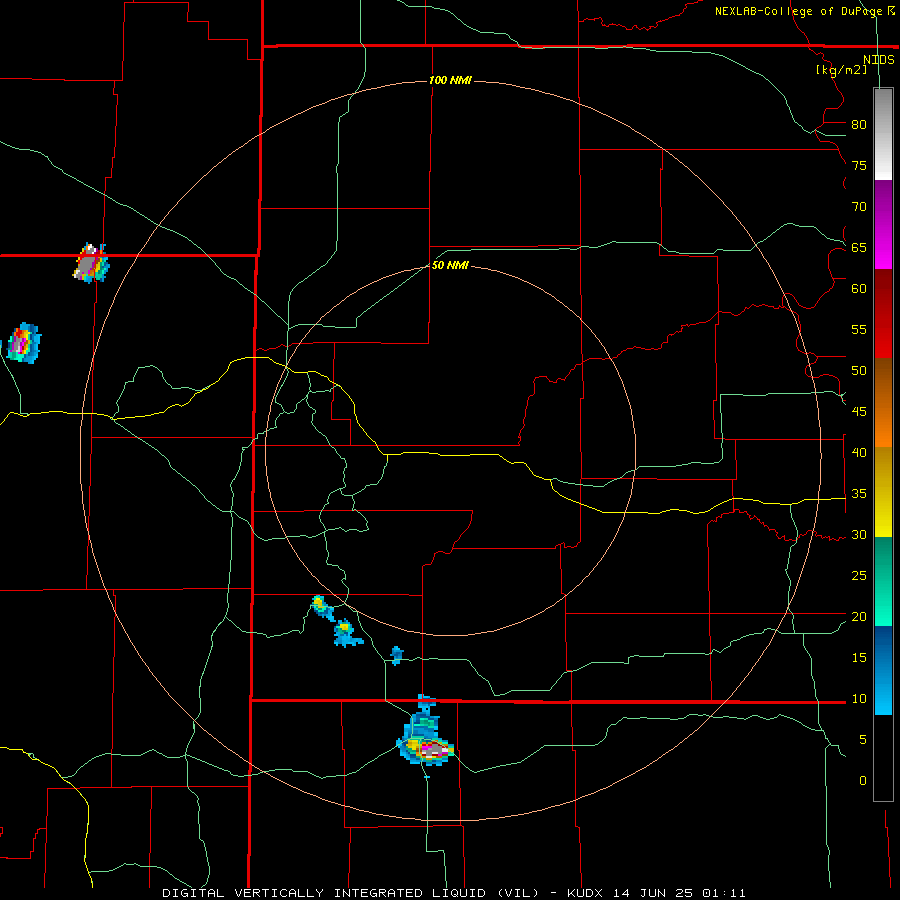Image resolution: width=900 pixels, height=900 pixels.
Task: Click the 65 value on the color scale
Action: pos(859,247)
